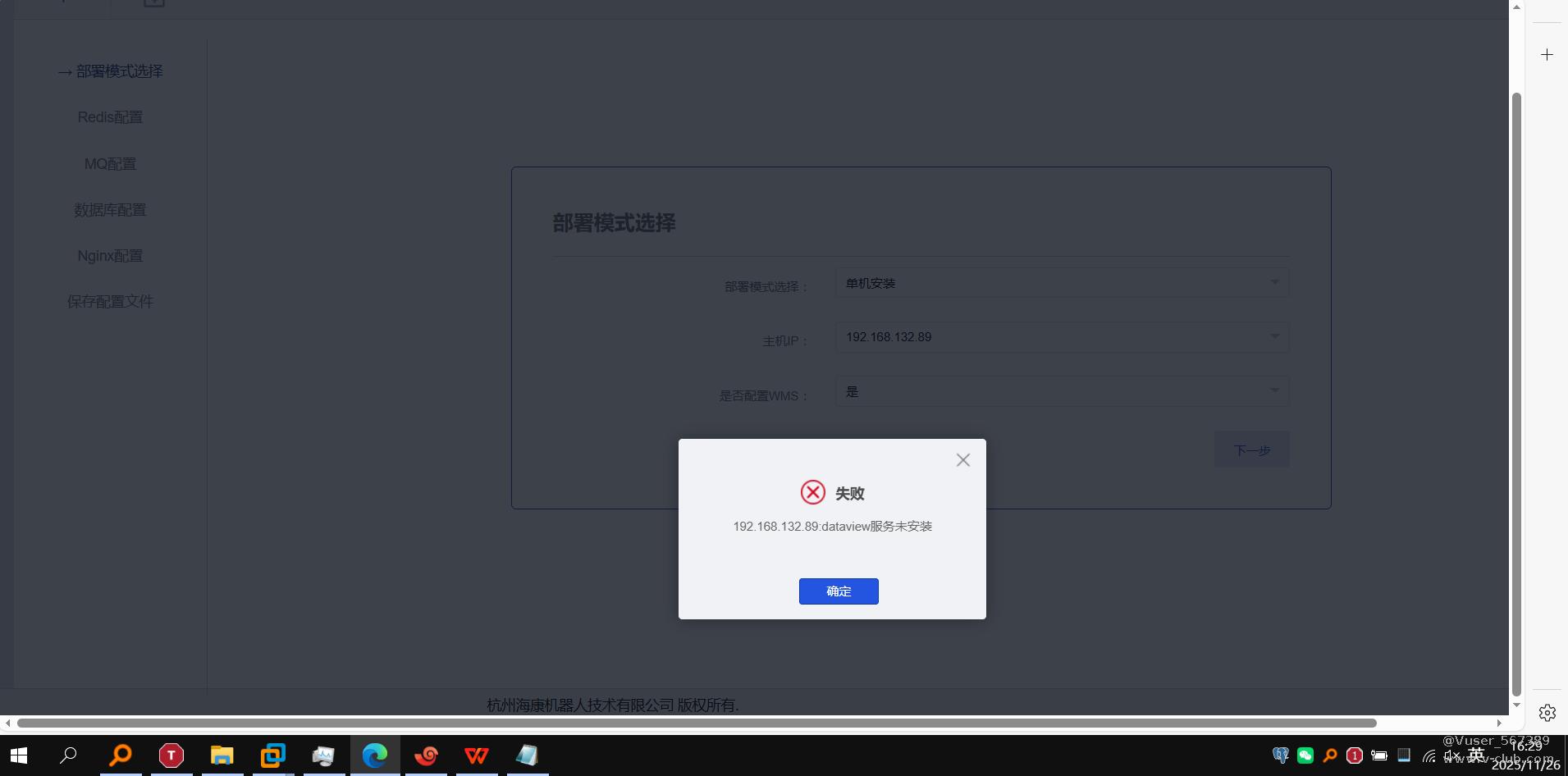Click the 部署模式选择 panel heading
This screenshot has width=1568, height=776.
coord(614,223)
